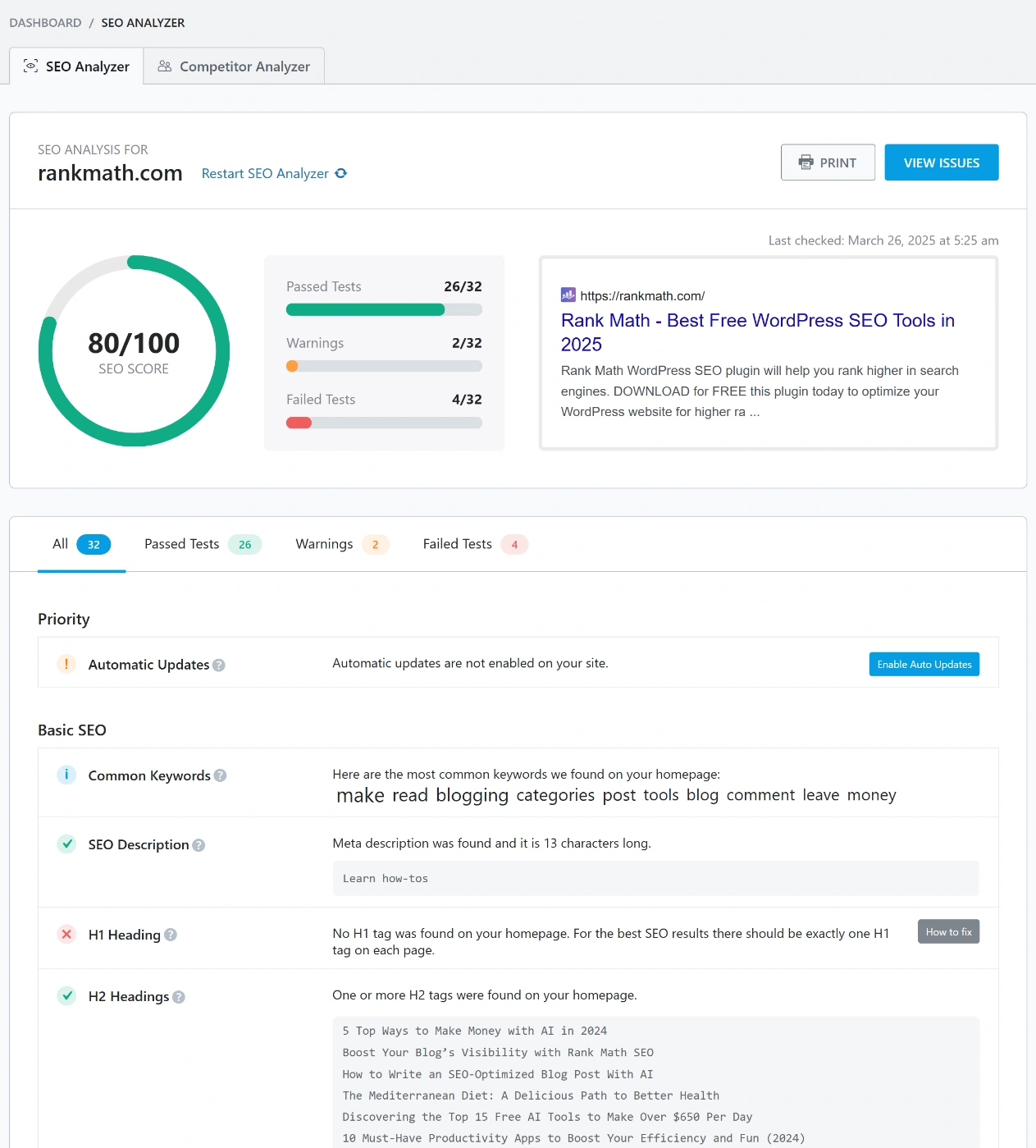Select the Passed Tests filter tab

[202, 544]
